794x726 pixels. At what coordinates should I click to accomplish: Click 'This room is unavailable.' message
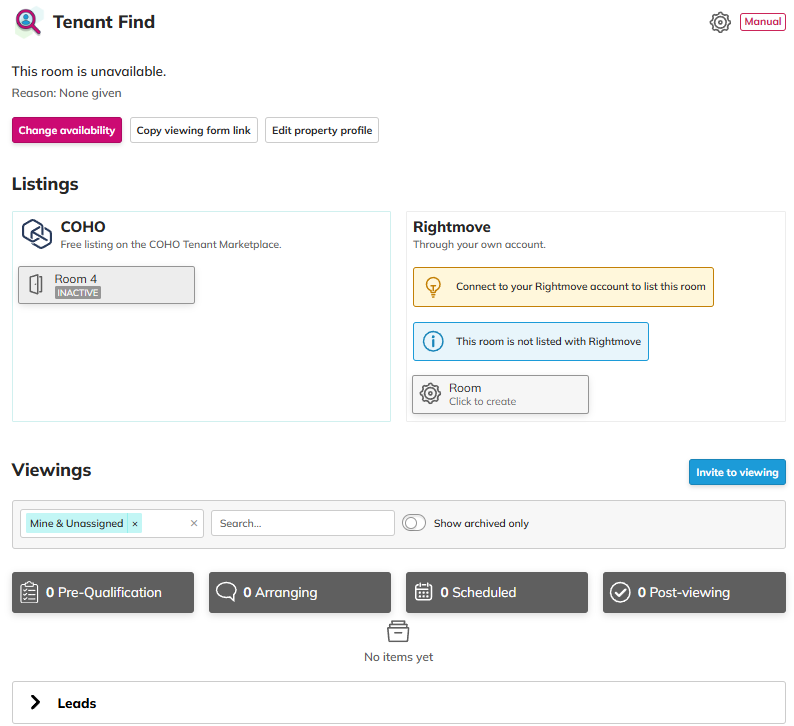click(89, 71)
